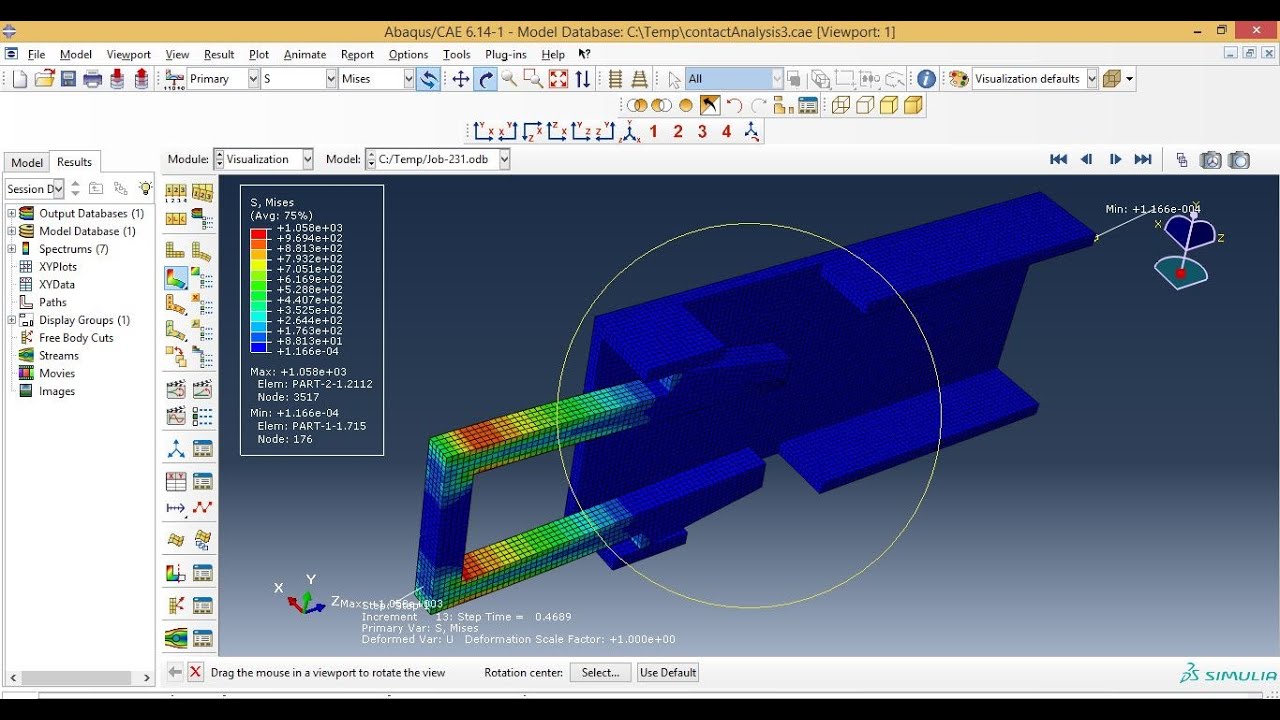Open the Stream toolbox icon
Screen dimensions: 1280x720
click(176, 637)
